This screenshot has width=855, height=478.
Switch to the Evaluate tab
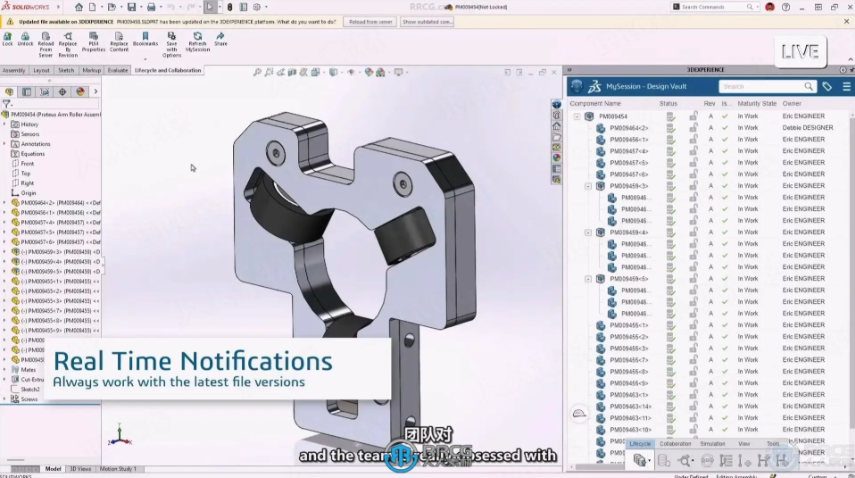(118, 70)
